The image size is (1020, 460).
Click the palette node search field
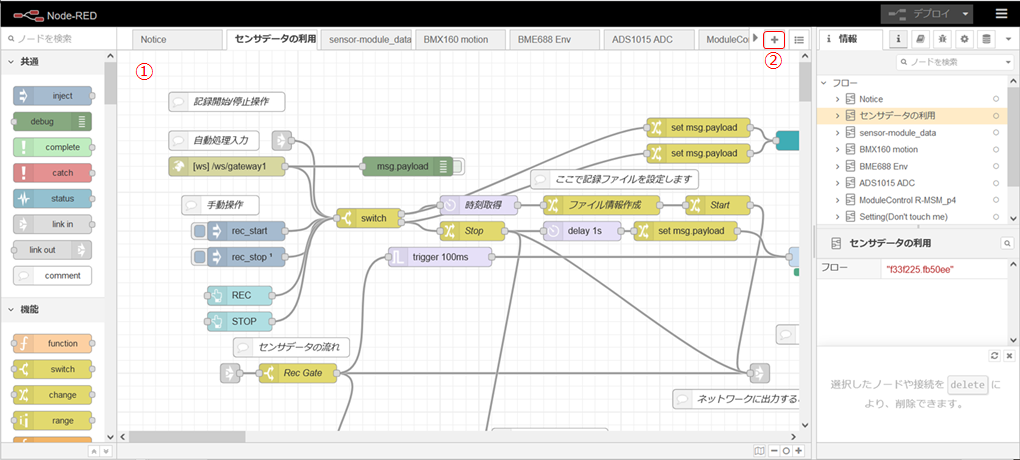click(60, 38)
